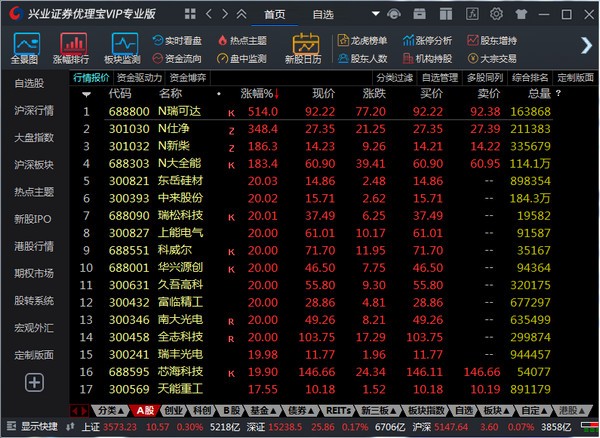Open the 股东人数 shareholder count tool
Screen dimensions: 600x438
coord(363,59)
